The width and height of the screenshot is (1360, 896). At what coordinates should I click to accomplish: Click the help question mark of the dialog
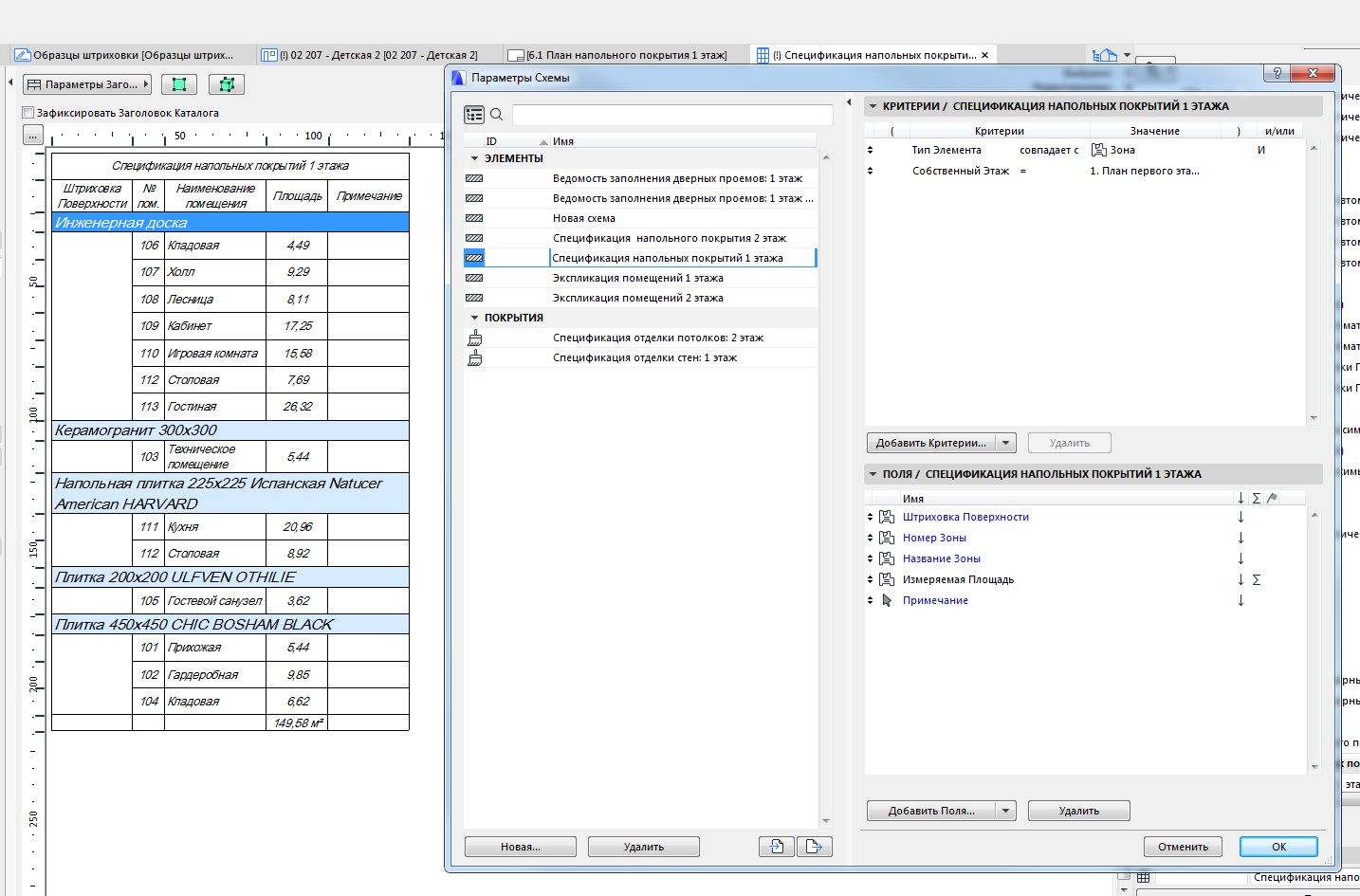click(x=1277, y=73)
